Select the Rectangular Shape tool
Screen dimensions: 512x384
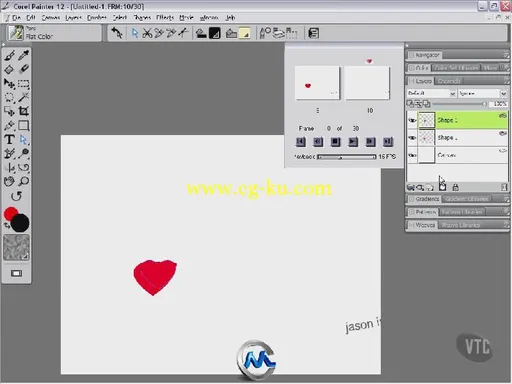[x=23, y=125]
